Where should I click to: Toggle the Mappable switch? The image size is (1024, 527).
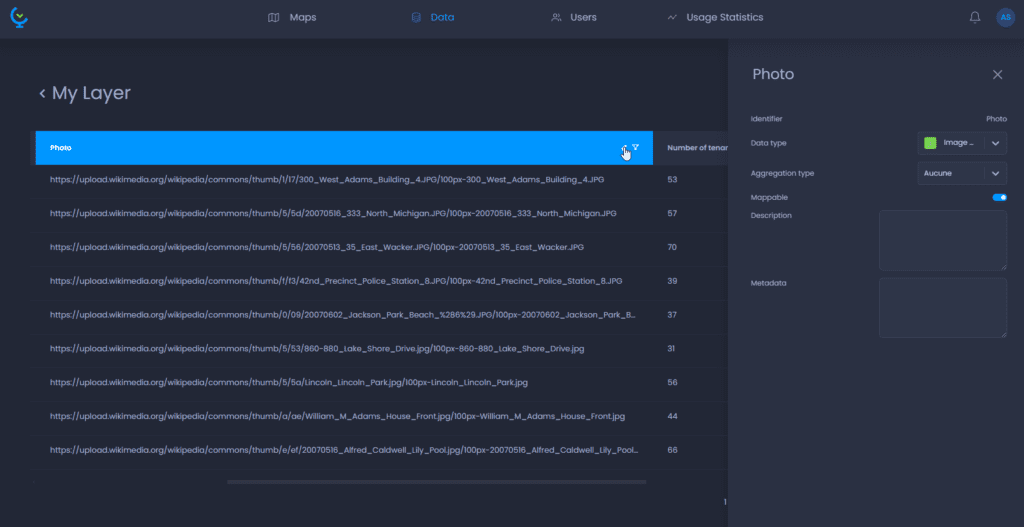999,197
